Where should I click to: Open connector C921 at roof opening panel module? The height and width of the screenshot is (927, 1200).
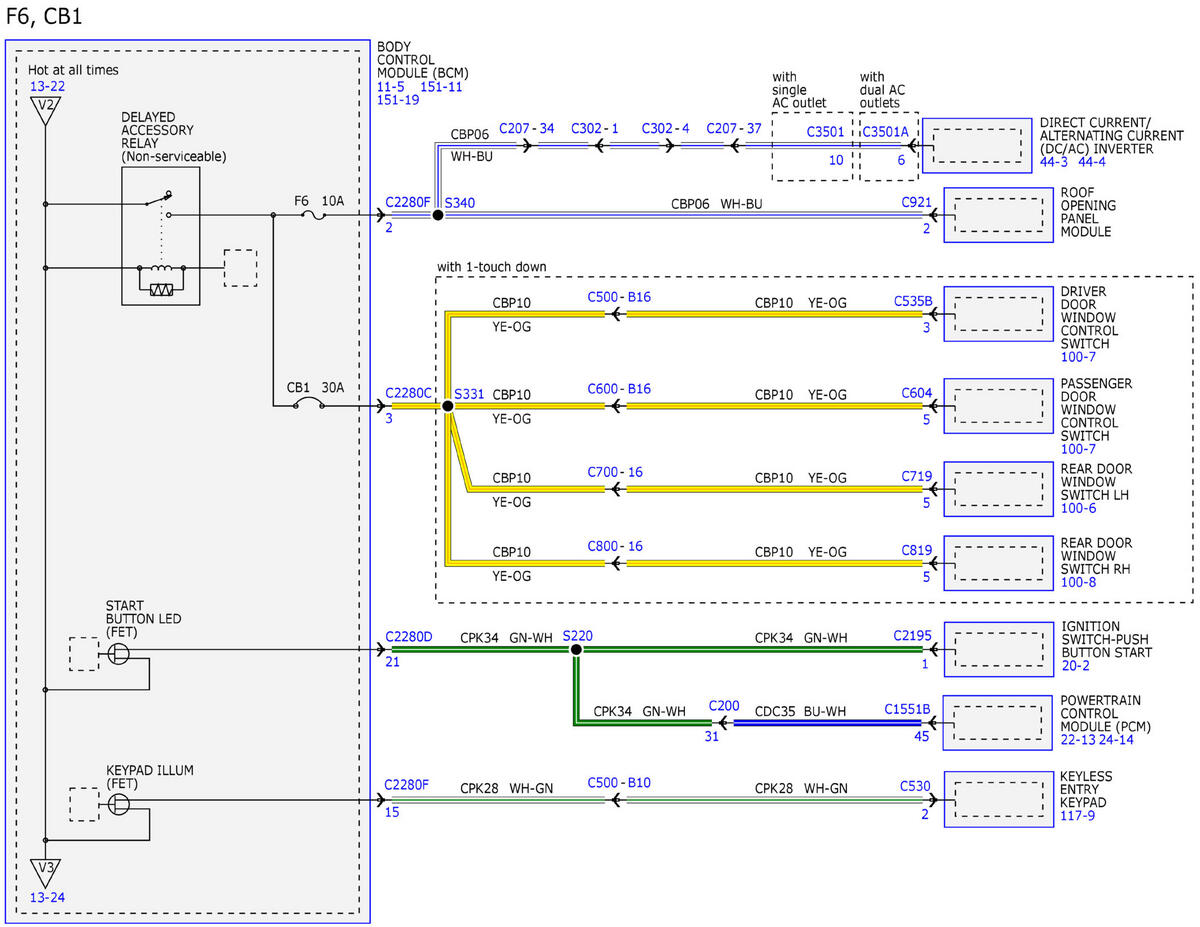pyautogui.click(x=916, y=202)
